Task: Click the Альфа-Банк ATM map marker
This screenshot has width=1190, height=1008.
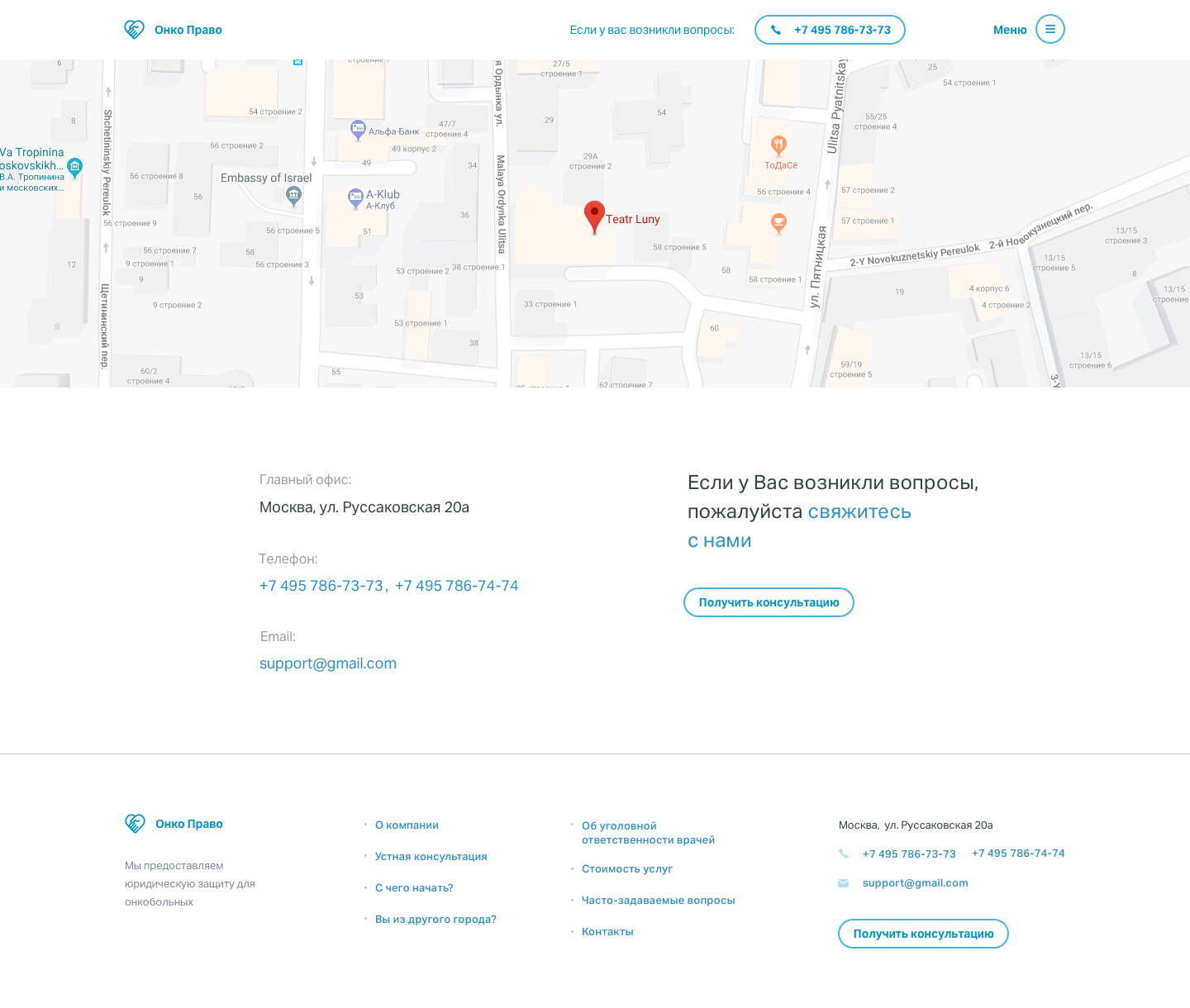Action: 358,130
